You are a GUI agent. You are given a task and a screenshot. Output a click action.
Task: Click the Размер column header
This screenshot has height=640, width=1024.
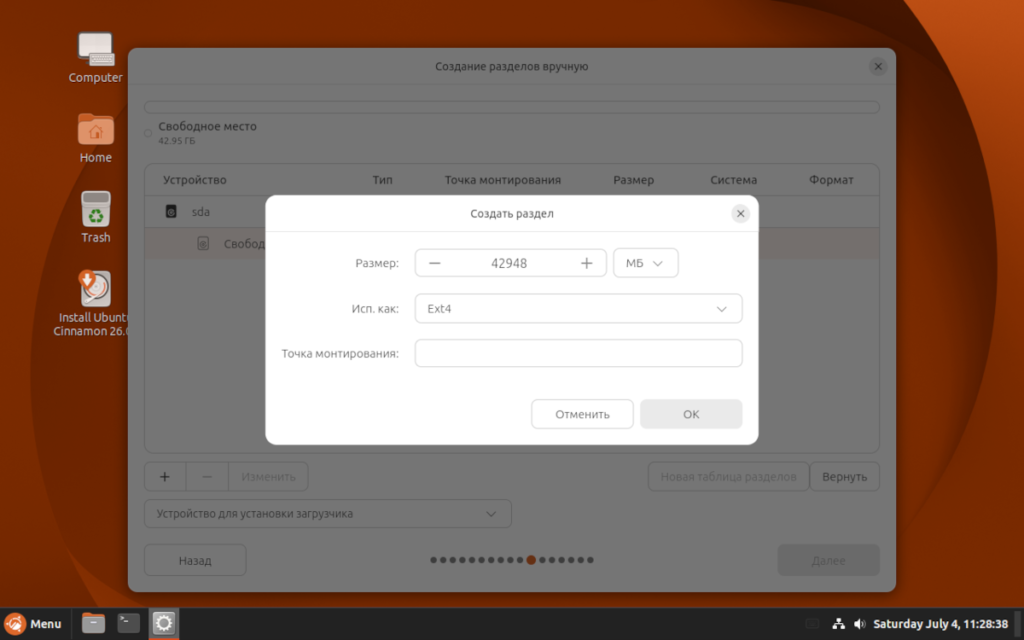pos(633,180)
